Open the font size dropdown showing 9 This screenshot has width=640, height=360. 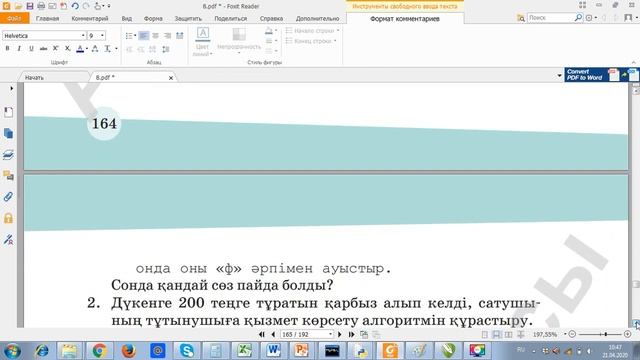[x=102, y=36]
